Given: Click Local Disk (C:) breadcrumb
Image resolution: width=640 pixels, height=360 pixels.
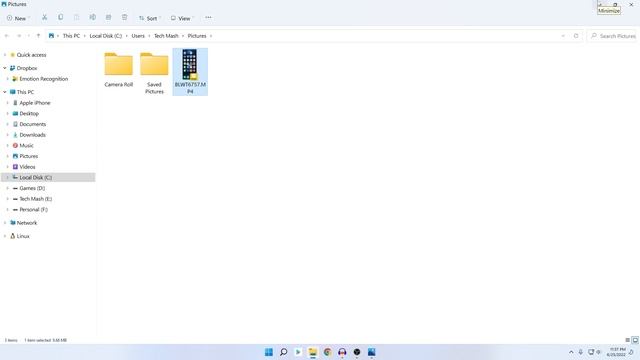Looking at the screenshot, I should pos(106,36).
